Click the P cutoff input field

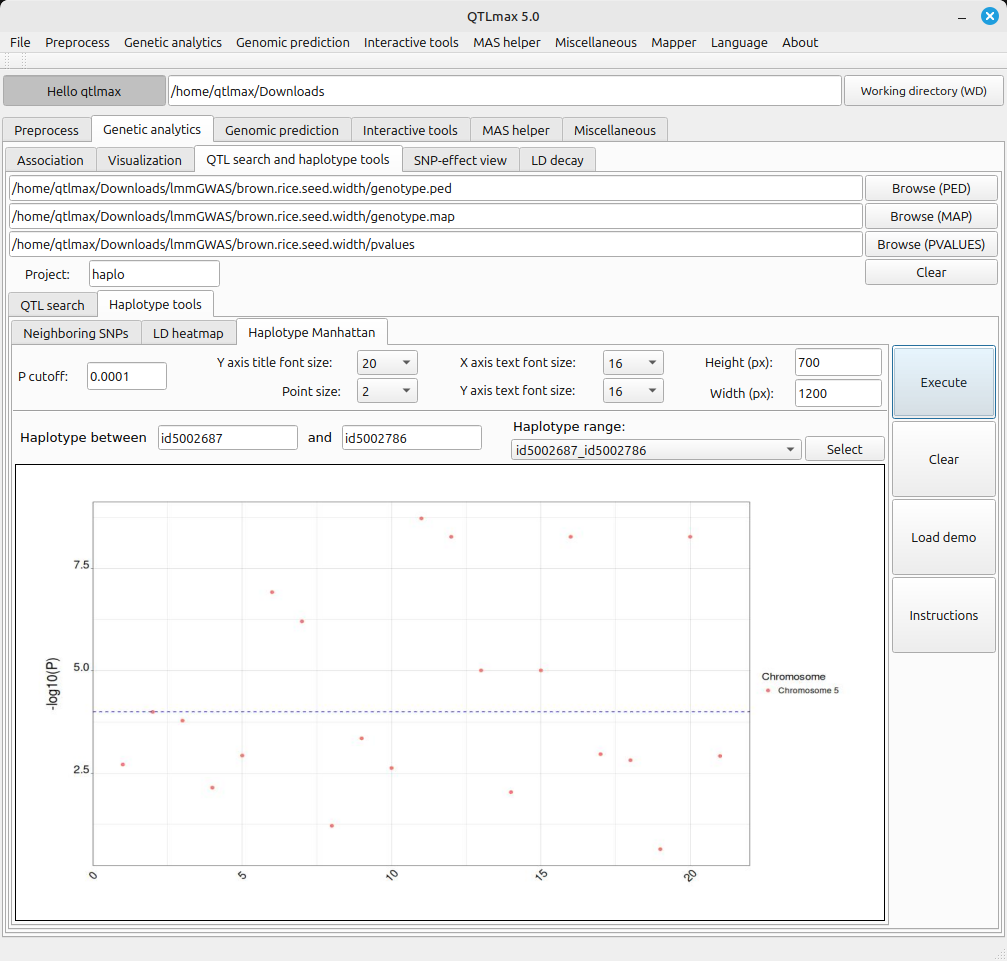click(x=126, y=376)
